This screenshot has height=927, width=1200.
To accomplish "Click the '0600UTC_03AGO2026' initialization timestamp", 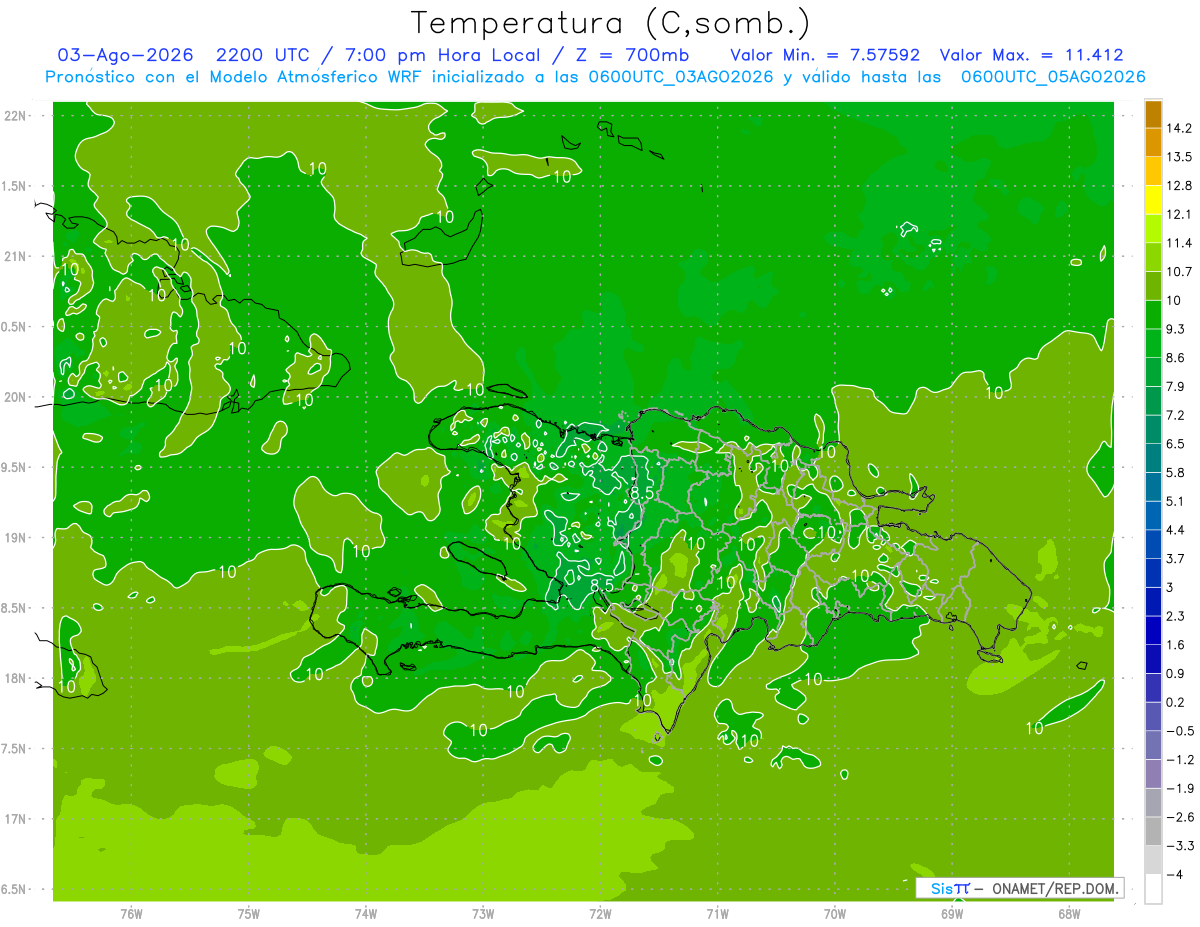I will [x=681, y=77].
